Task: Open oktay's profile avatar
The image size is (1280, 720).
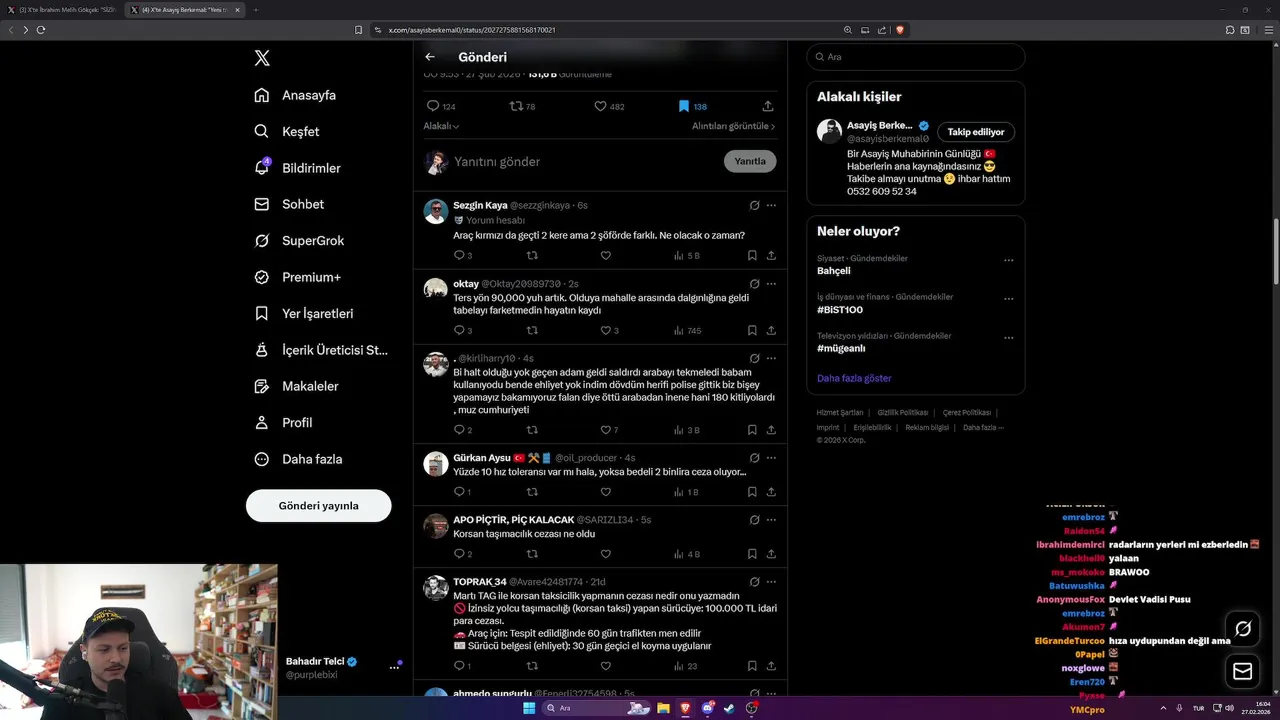Action: click(x=435, y=289)
